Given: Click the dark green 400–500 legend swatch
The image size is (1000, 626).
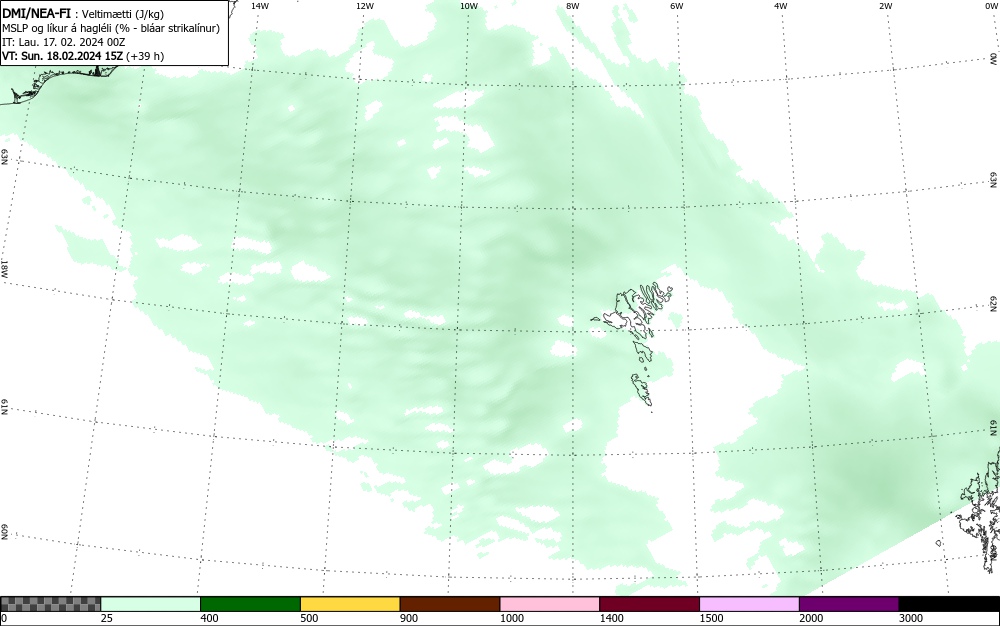Looking at the screenshot, I should [250, 604].
